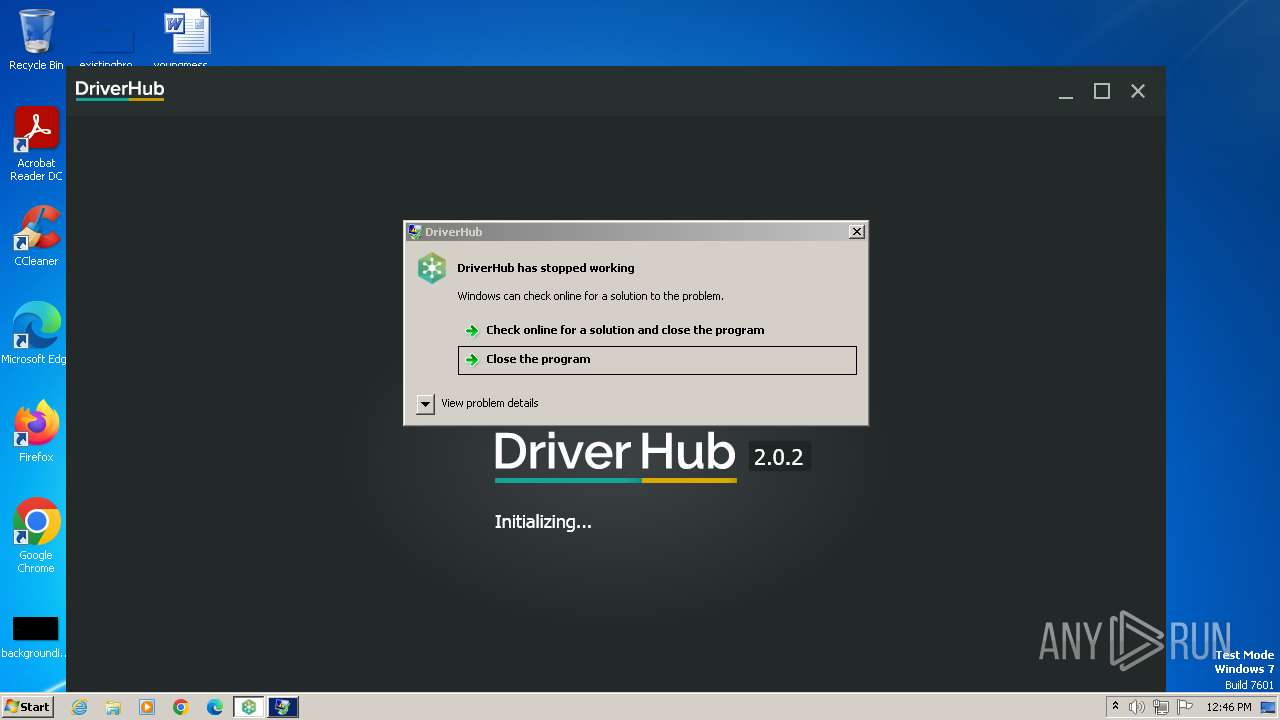This screenshot has height=720, width=1280.
Task: Click the taskbar clock 12:46 PM
Action: [1229, 707]
